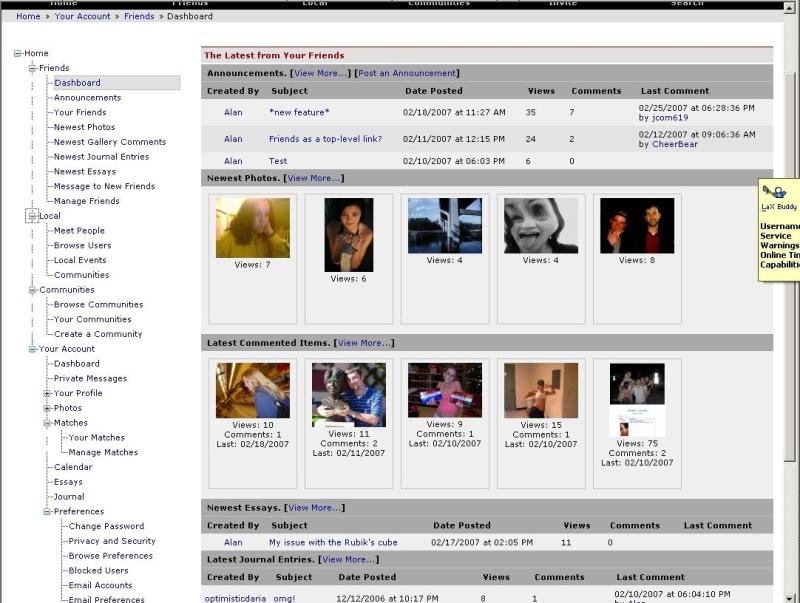This screenshot has height=603, width=800.
Task: Open Manage Friends in the tree
Action: click(87, 201)
